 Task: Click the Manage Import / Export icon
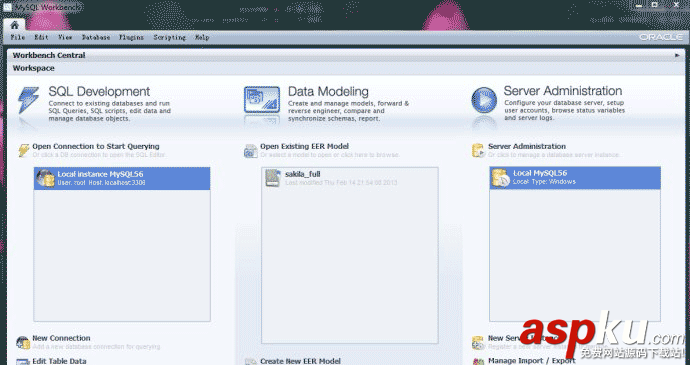pyautogui.click(x=478, y=362)
